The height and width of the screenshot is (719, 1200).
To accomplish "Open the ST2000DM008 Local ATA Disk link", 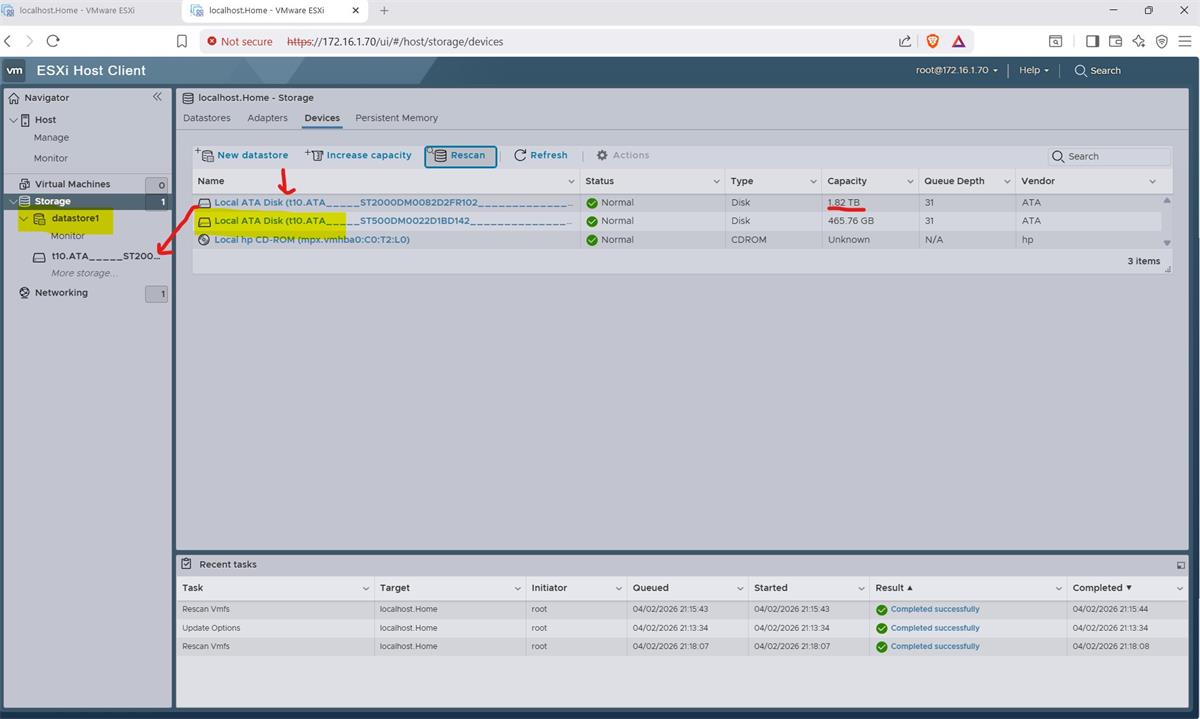I will tap(393, 203).
